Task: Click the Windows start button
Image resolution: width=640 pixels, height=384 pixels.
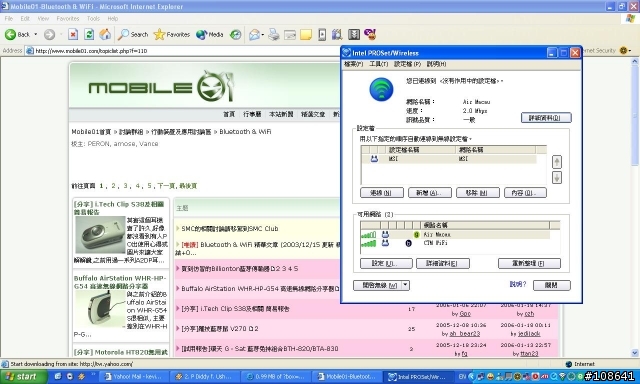Action: click(x=24, y=377)
